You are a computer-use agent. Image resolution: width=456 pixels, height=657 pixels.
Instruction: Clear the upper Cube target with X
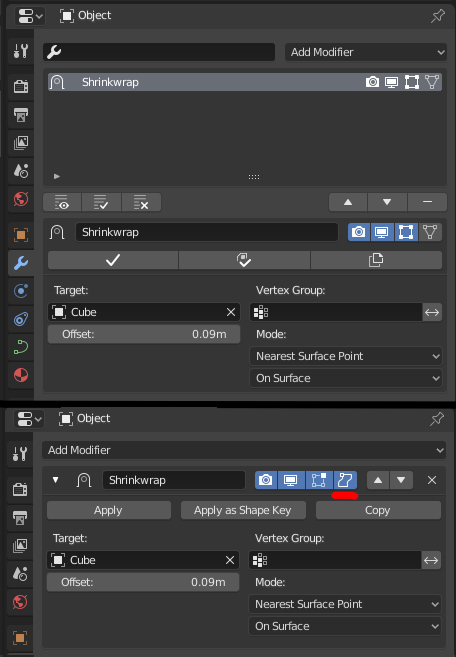pos(231,312)
